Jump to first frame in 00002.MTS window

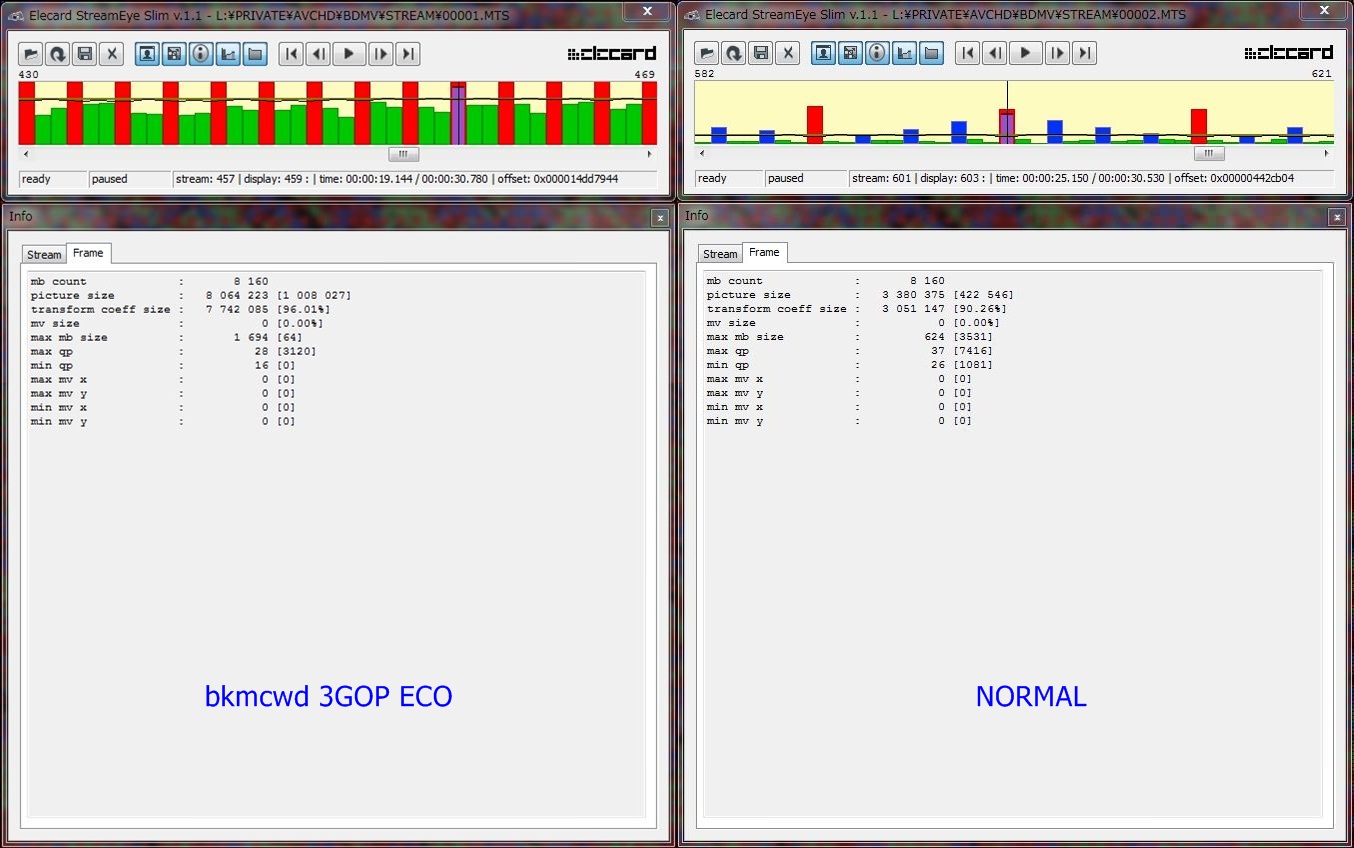pos(967,53)
